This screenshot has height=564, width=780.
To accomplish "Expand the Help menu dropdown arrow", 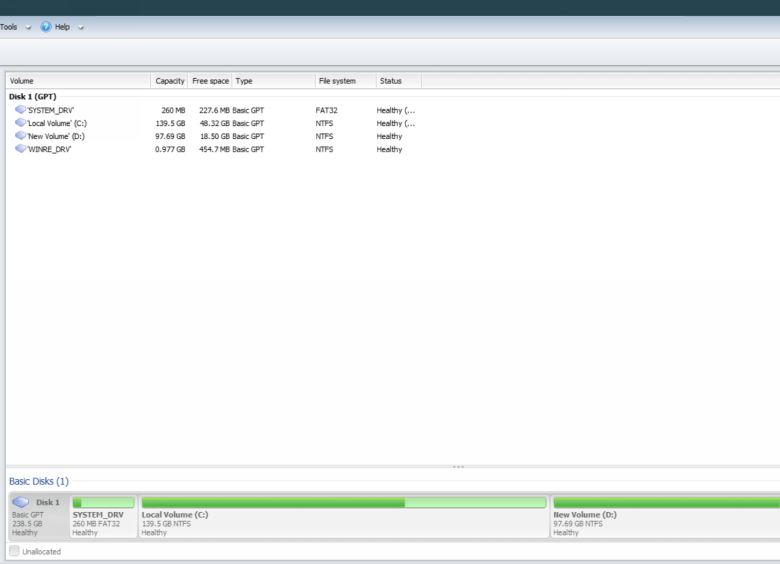I will [81, 27].
